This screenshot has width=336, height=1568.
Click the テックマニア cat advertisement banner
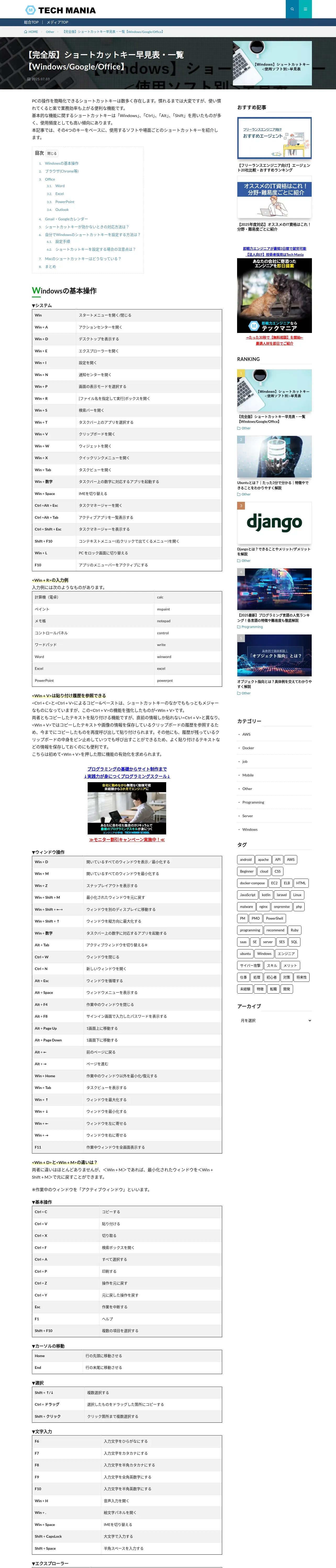click(x=275, y=295)
